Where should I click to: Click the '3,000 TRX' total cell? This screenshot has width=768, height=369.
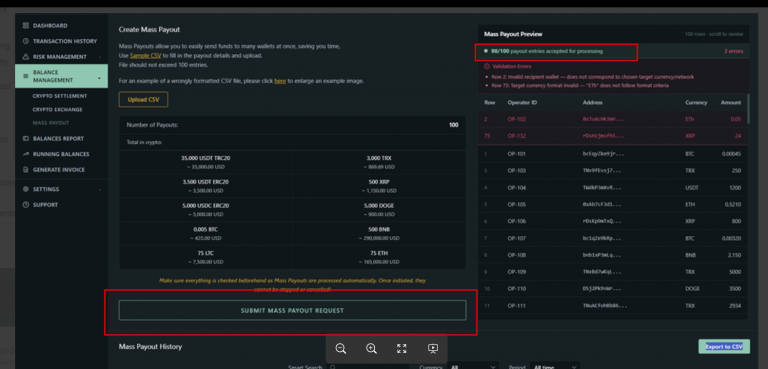(379, 162)
